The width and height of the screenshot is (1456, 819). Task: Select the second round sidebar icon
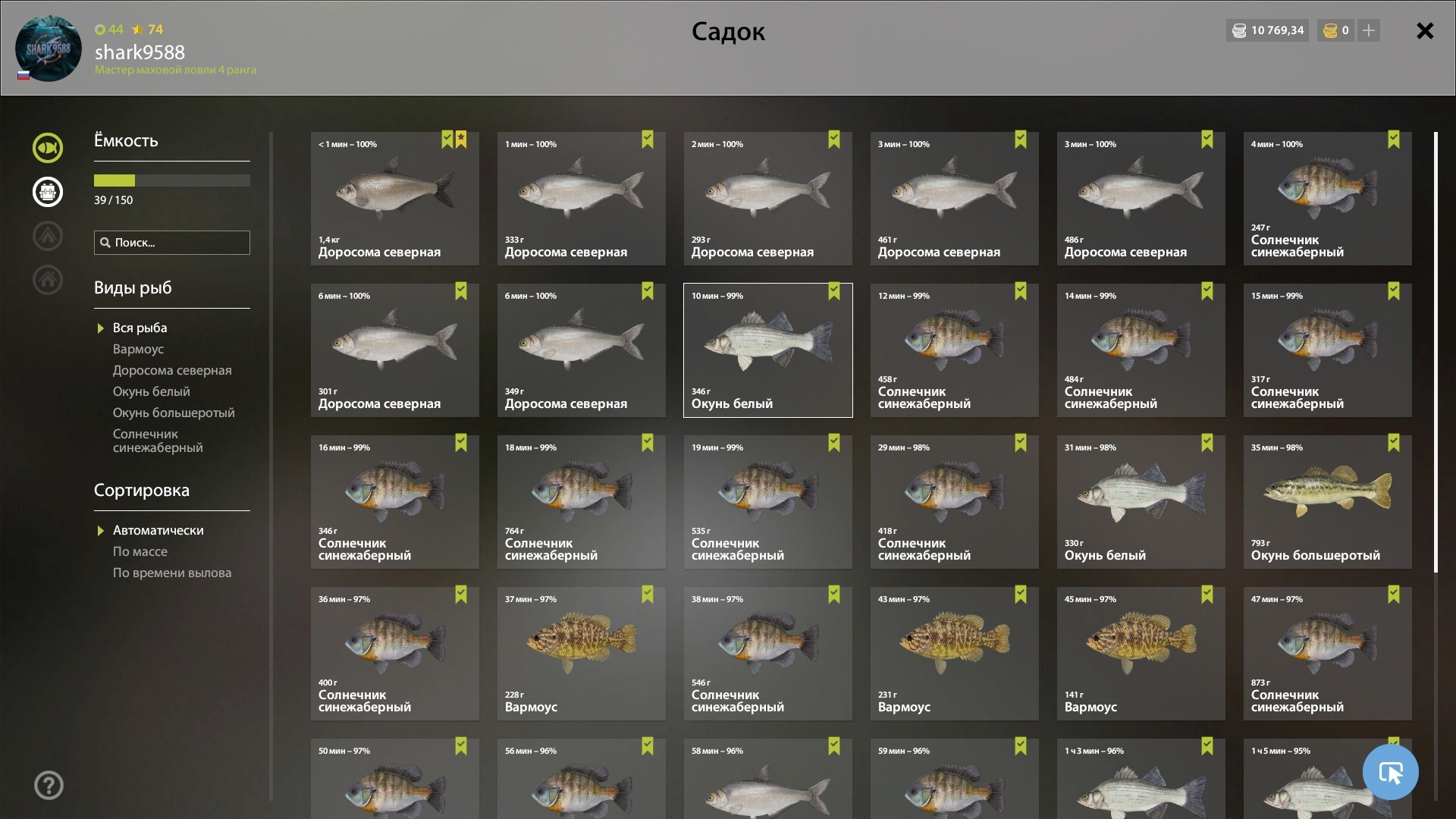click(48, 192)
